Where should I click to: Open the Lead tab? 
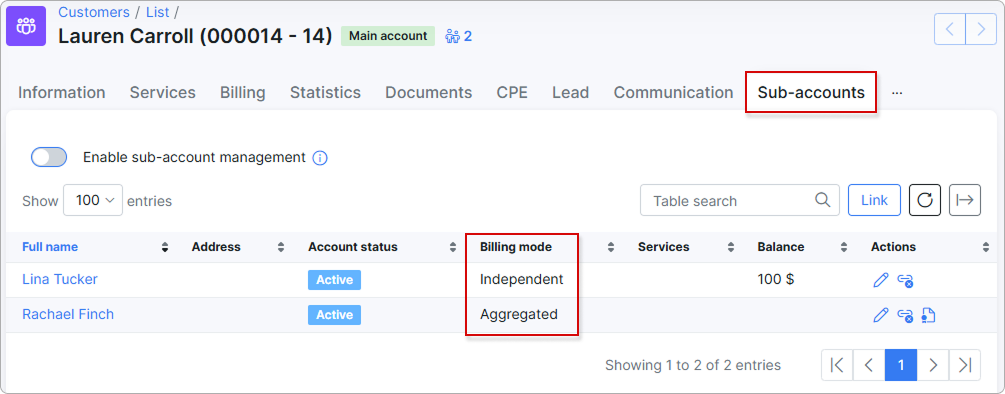tap(570, 92)
